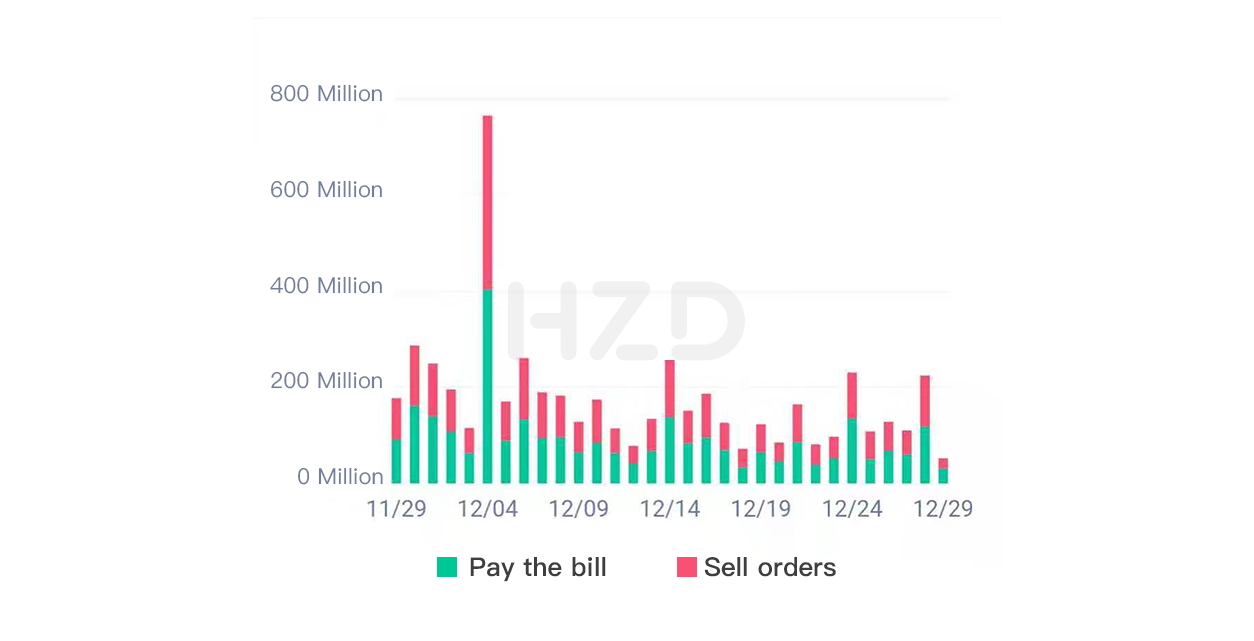Click the last short bar above 12/29

pos(943,471)
